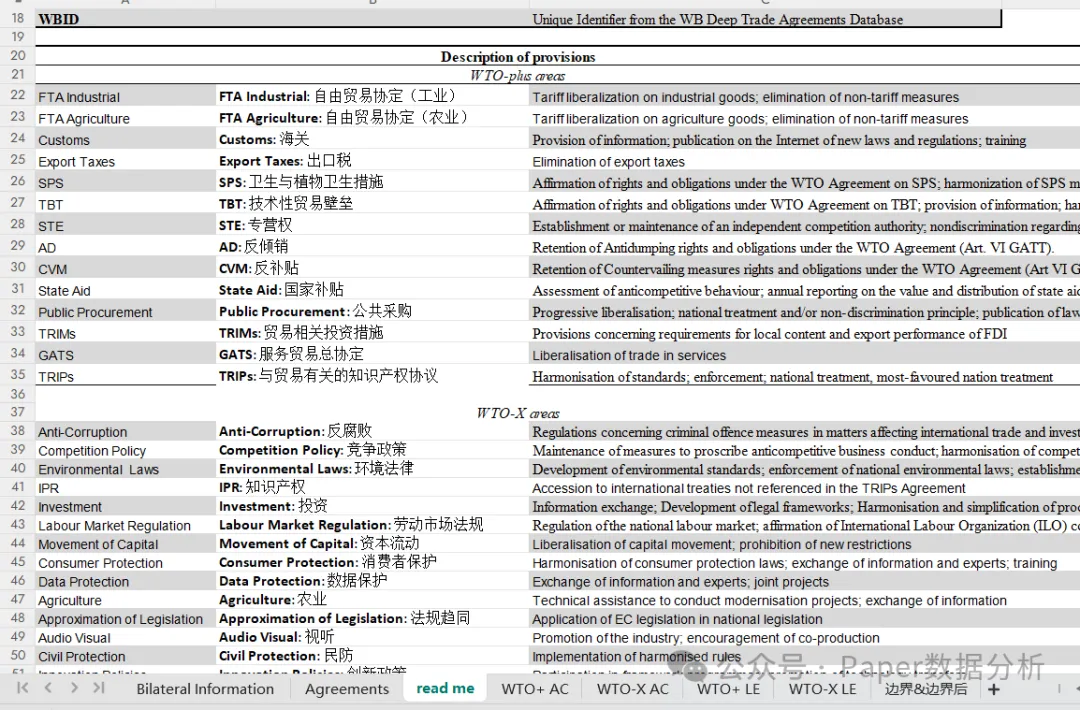Switch to WTO+ AC sheet tab
The width and height of the screenshot is (1080, 710).
[x=534, y=689]
